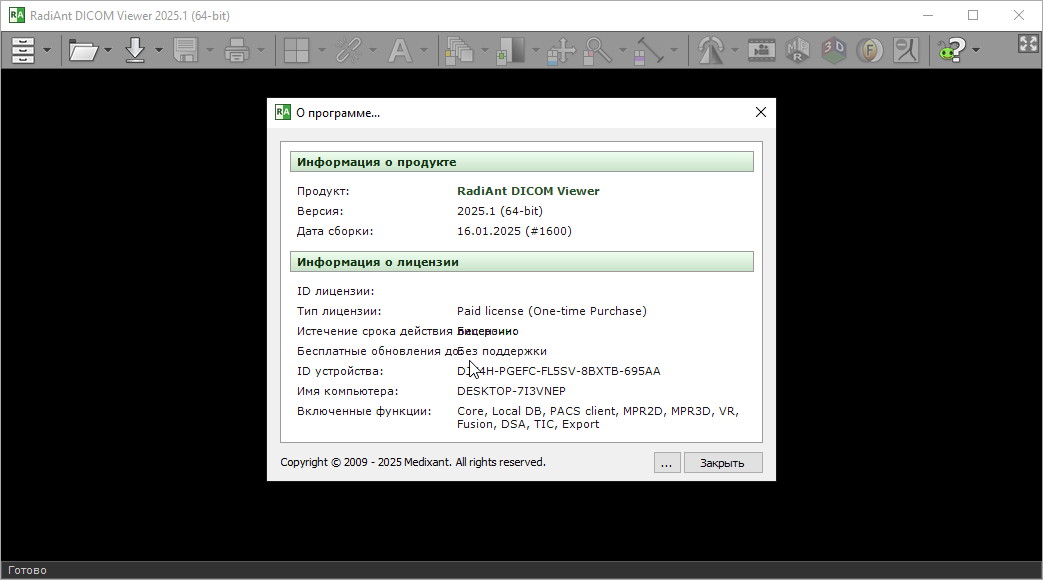
Task: Select the length measurement ruler tool
Action: pyautogui.click(x=649, y=51)
